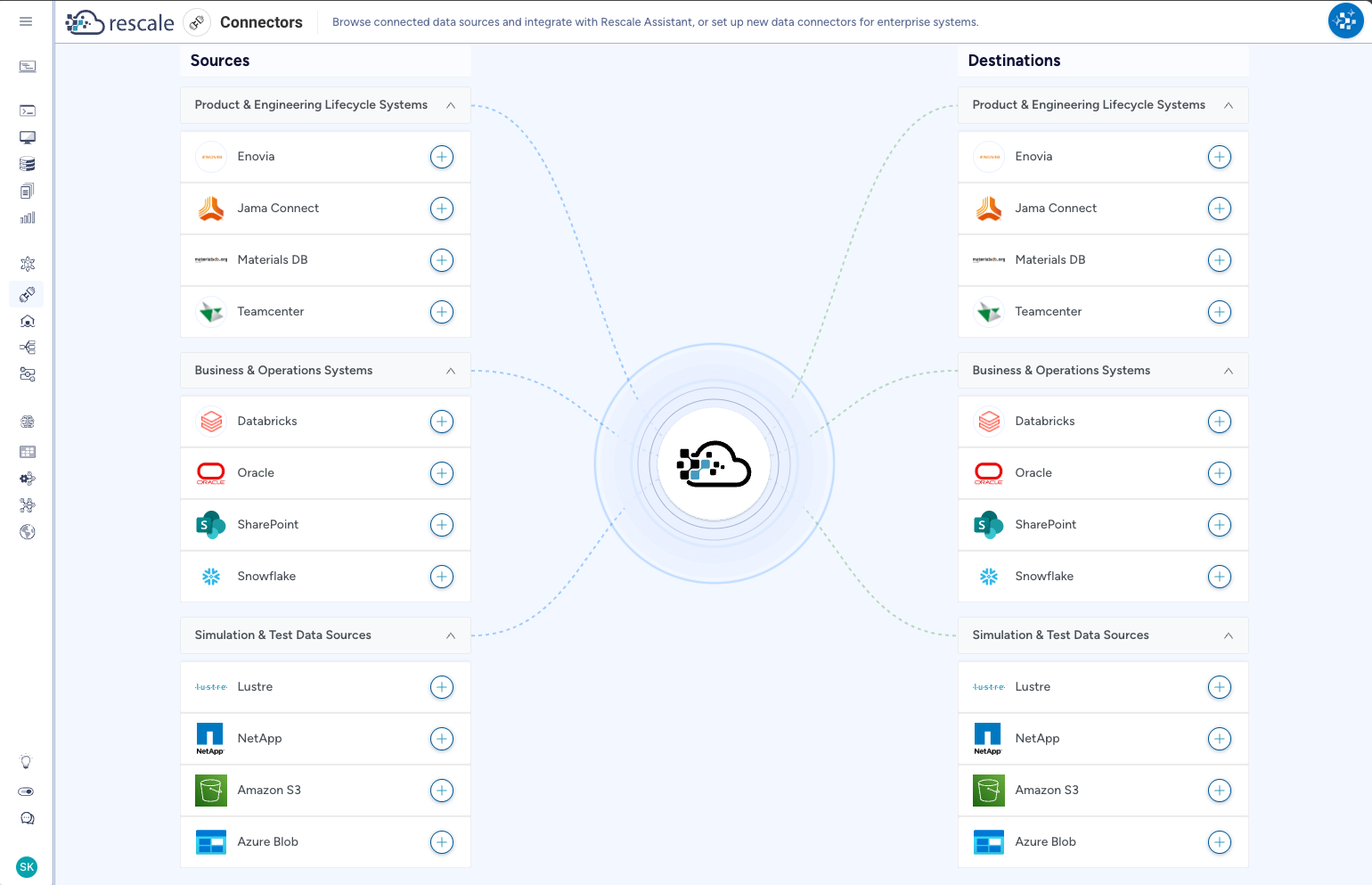Click the central Rescale cloud icon
Viewport: 1372px width, 885px height.
coord(715,463)
